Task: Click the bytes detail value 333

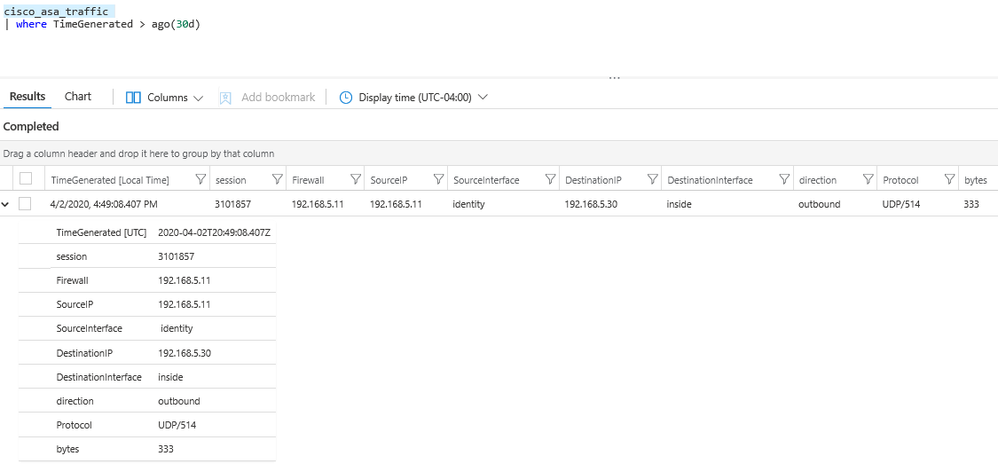Action: pyautogui.click(x=166, y=449)
